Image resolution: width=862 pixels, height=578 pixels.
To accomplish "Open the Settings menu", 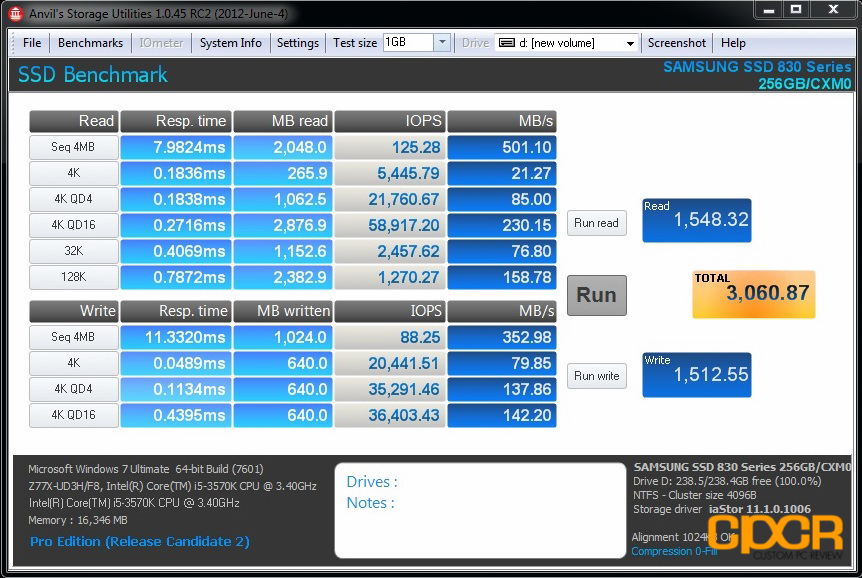I will (297, 43).
